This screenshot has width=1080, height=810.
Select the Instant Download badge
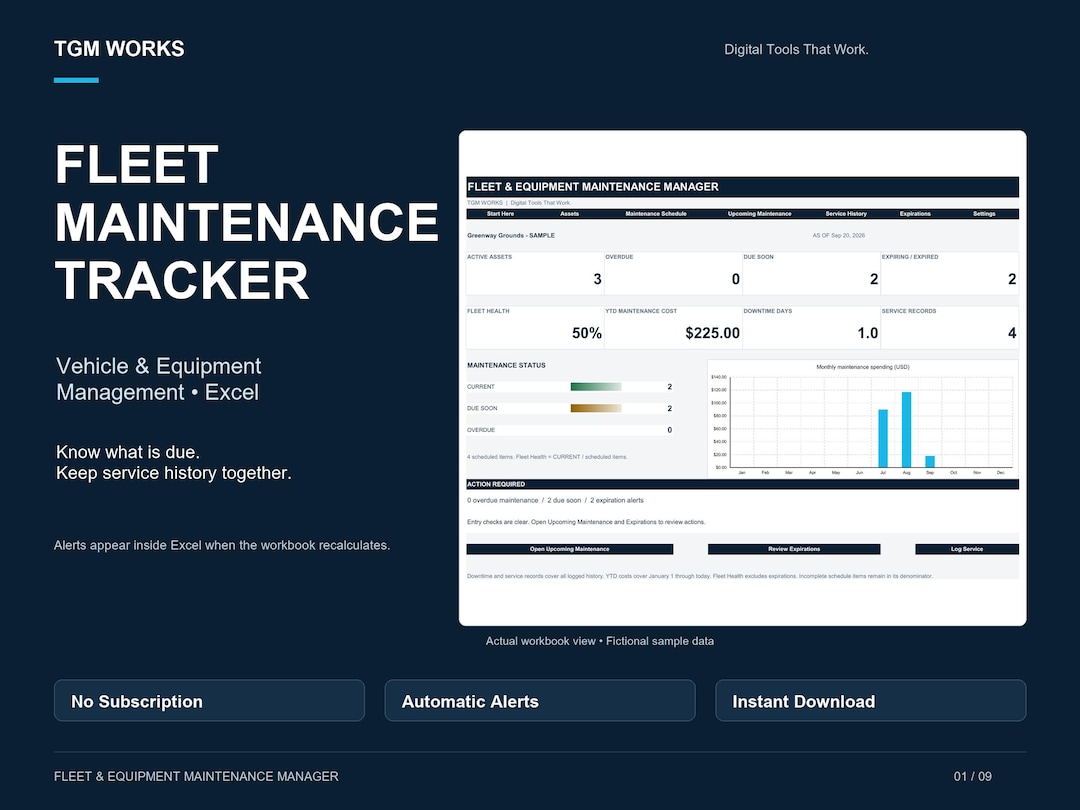point(871,700)
